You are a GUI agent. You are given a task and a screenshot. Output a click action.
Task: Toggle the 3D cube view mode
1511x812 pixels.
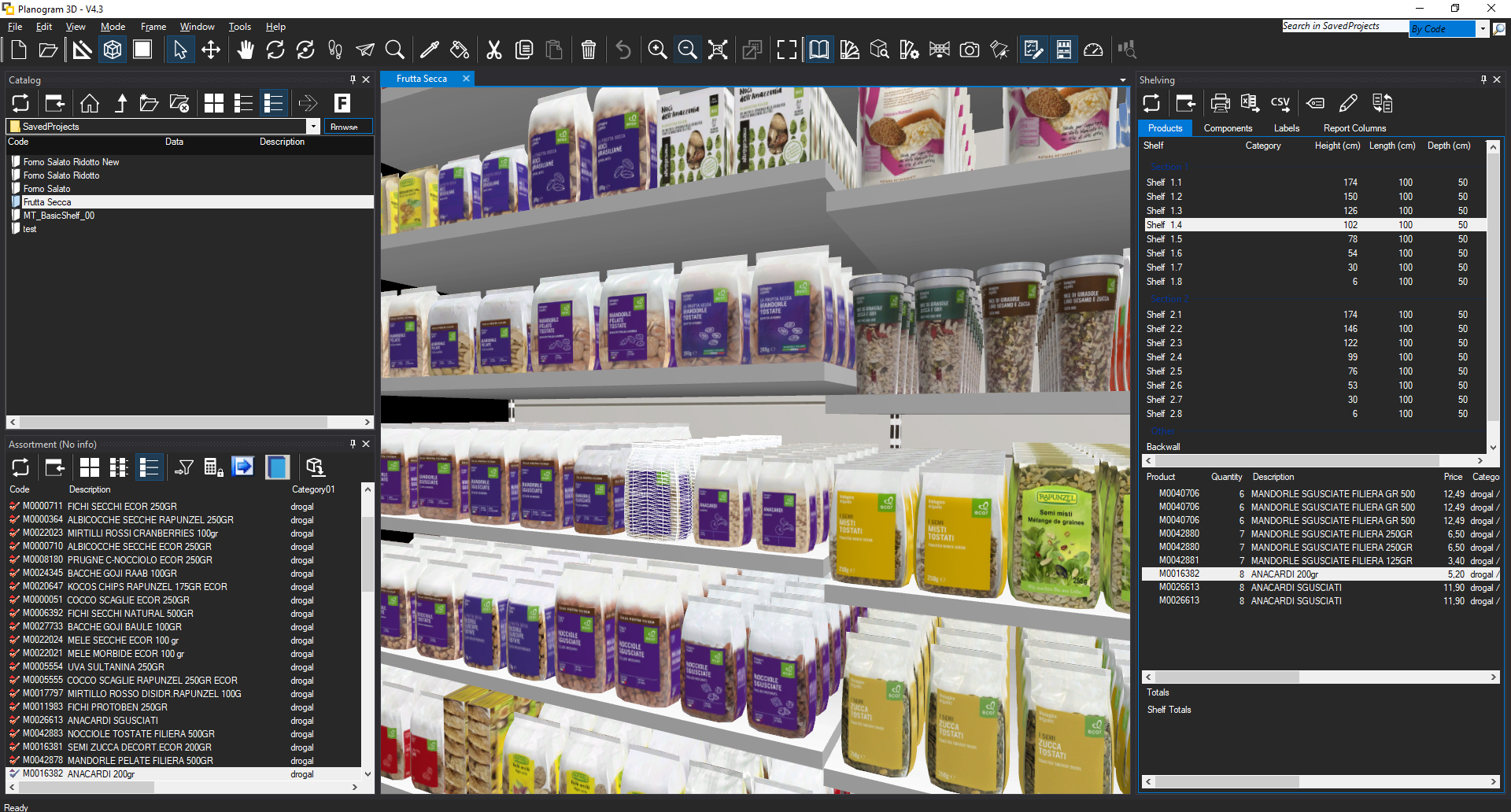pos(113,50)
